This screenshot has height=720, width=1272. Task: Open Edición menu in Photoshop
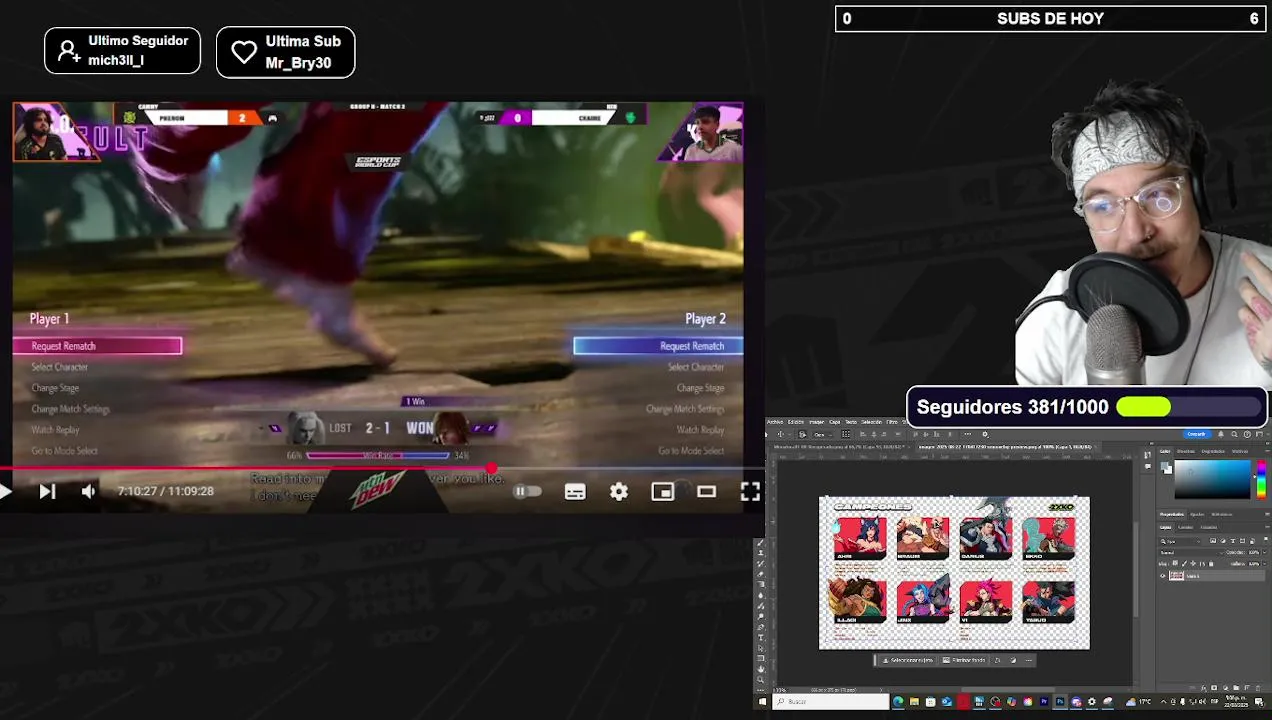[x=796, y=422]
